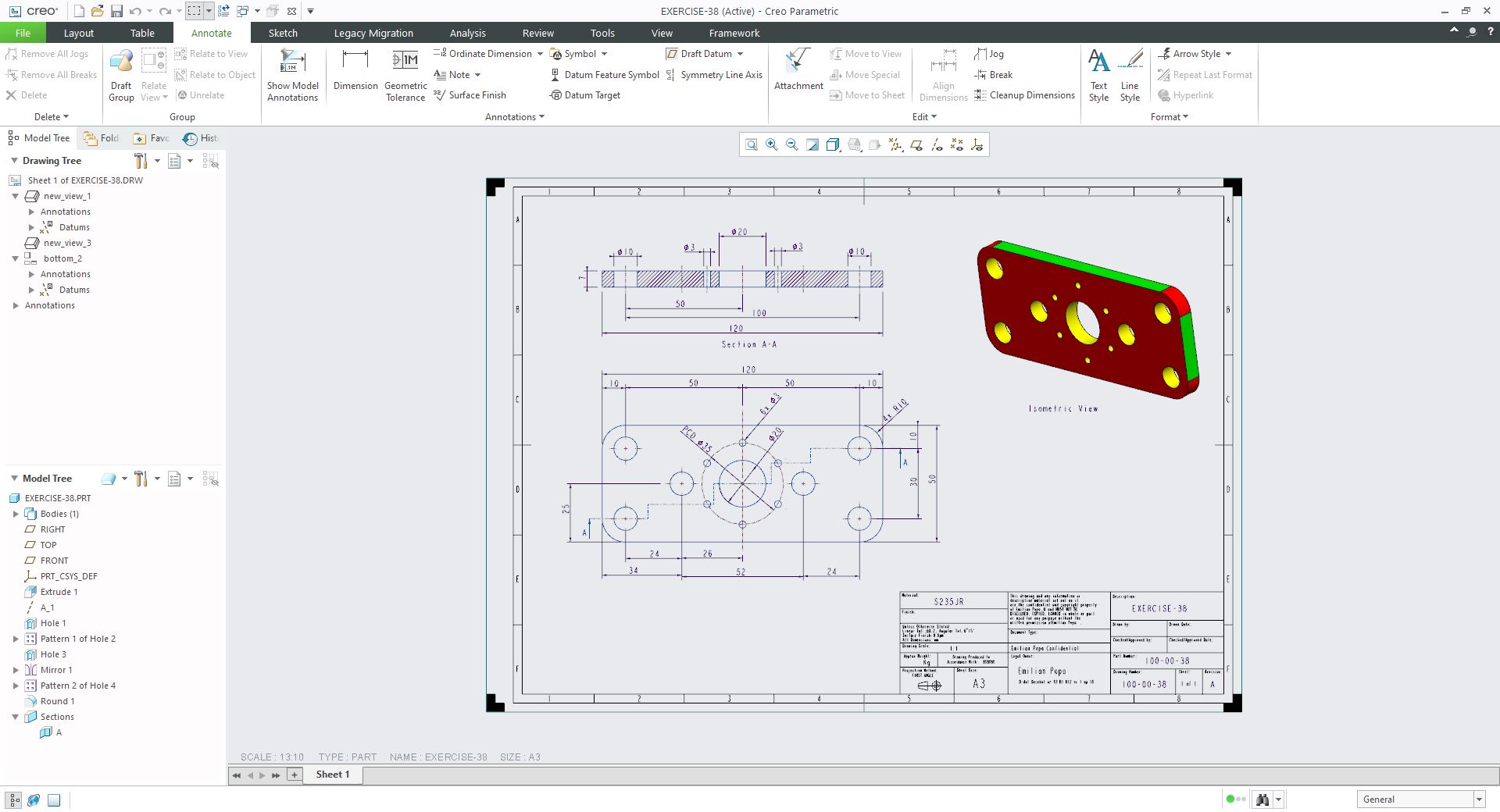Click the Cleanup Dimensions tool
This screenshot has width=1500, height=812.
click(1024, 95)
